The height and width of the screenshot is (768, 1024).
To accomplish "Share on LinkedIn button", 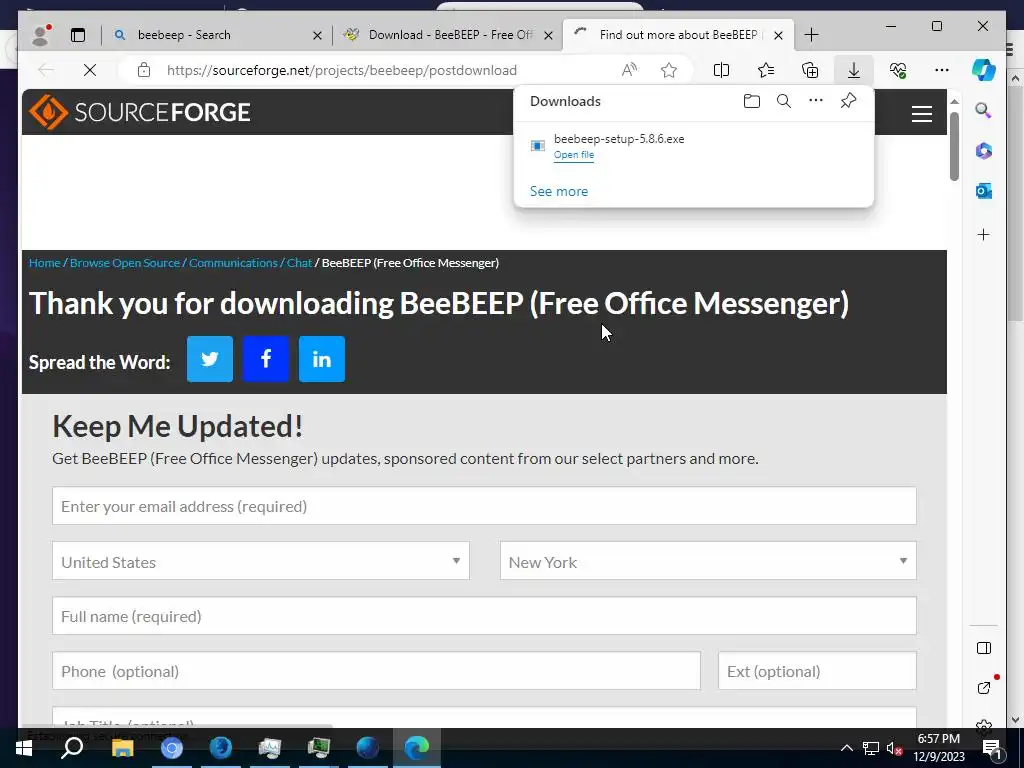I will click(322, 359).
